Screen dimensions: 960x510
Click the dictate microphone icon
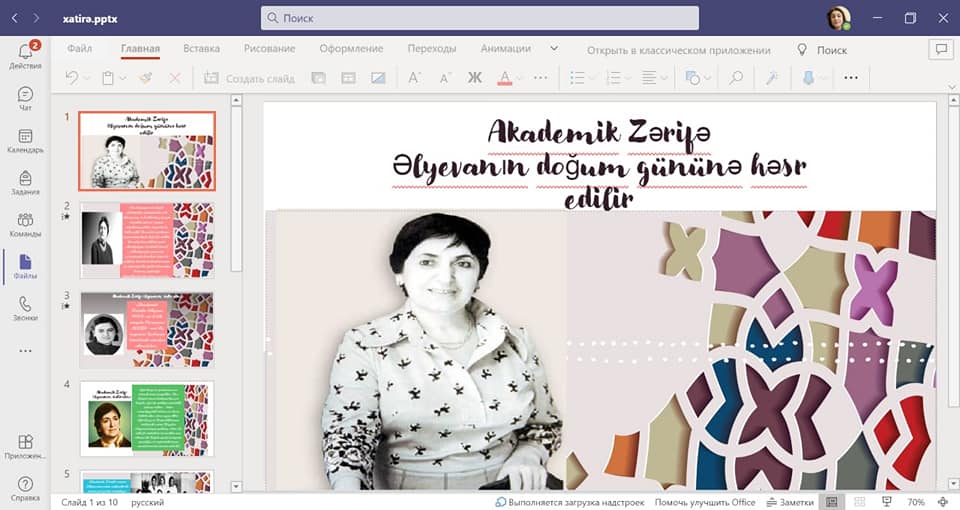point(808,78)
